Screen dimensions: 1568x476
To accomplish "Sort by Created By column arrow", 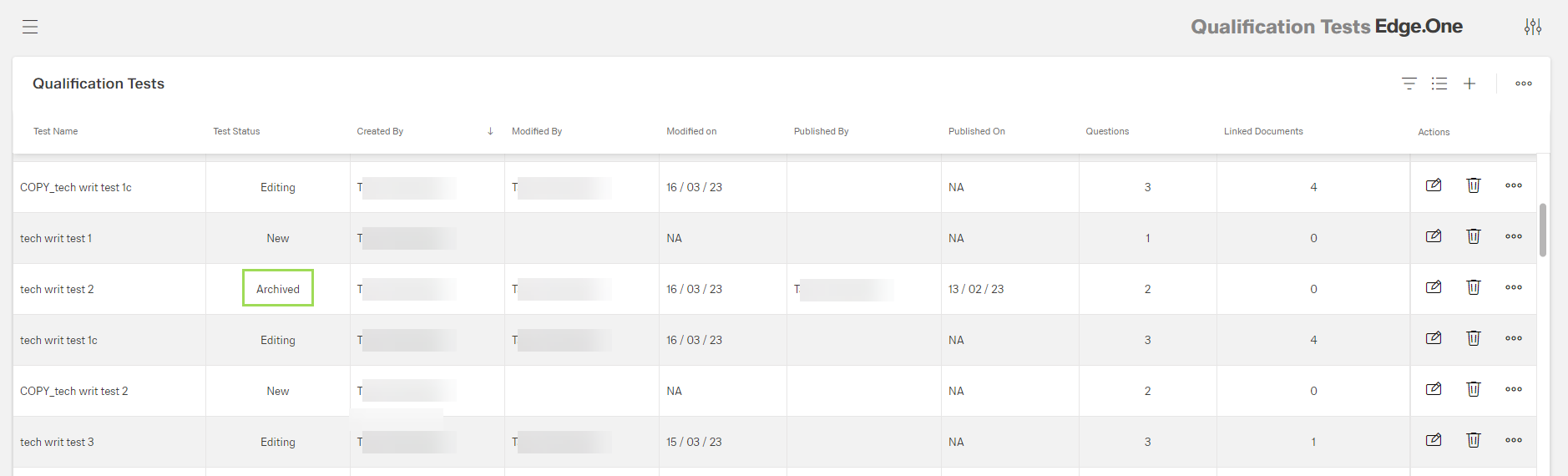I will click(x=490, y=131).
